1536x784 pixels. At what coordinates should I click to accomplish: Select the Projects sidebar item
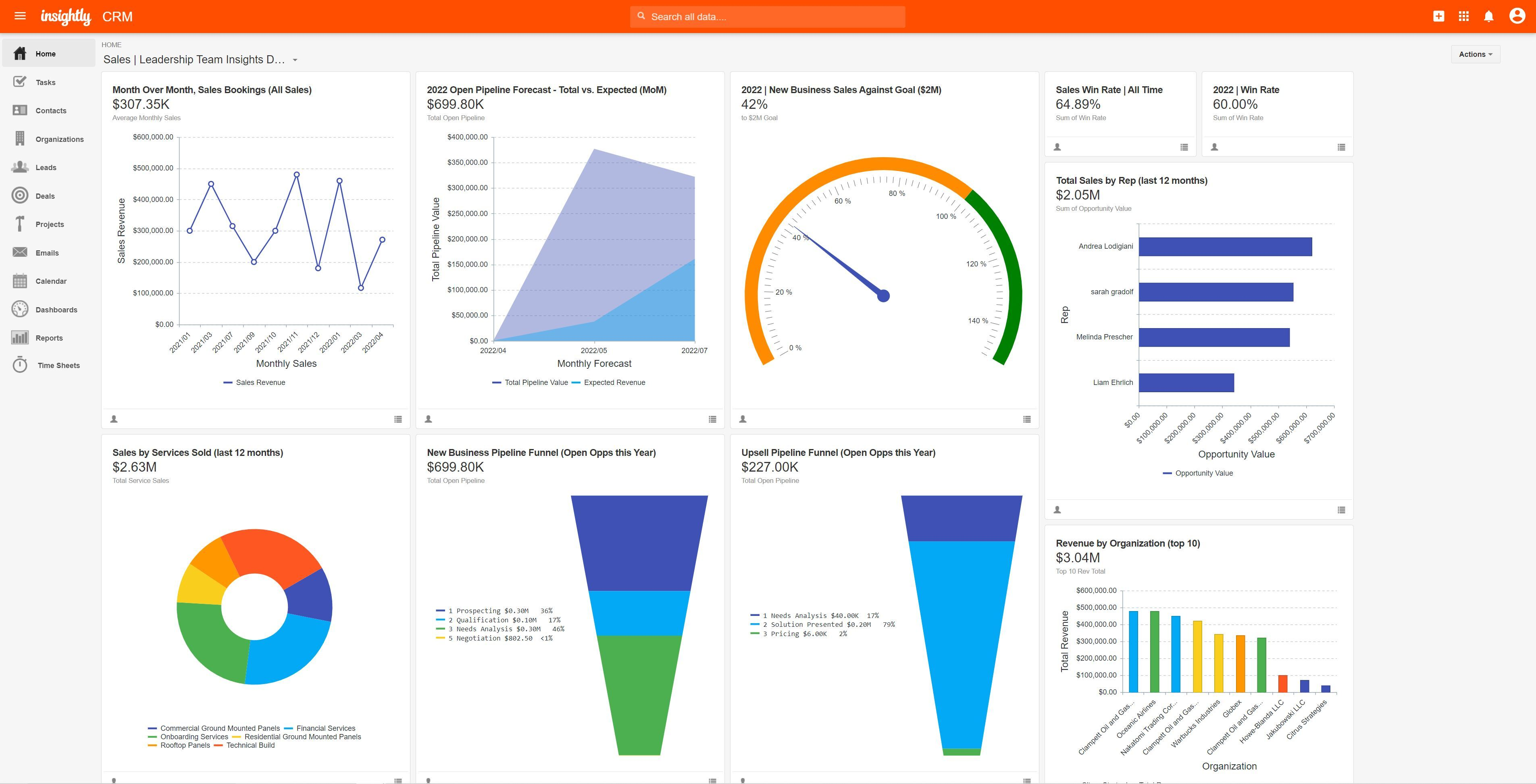[49, 224]
